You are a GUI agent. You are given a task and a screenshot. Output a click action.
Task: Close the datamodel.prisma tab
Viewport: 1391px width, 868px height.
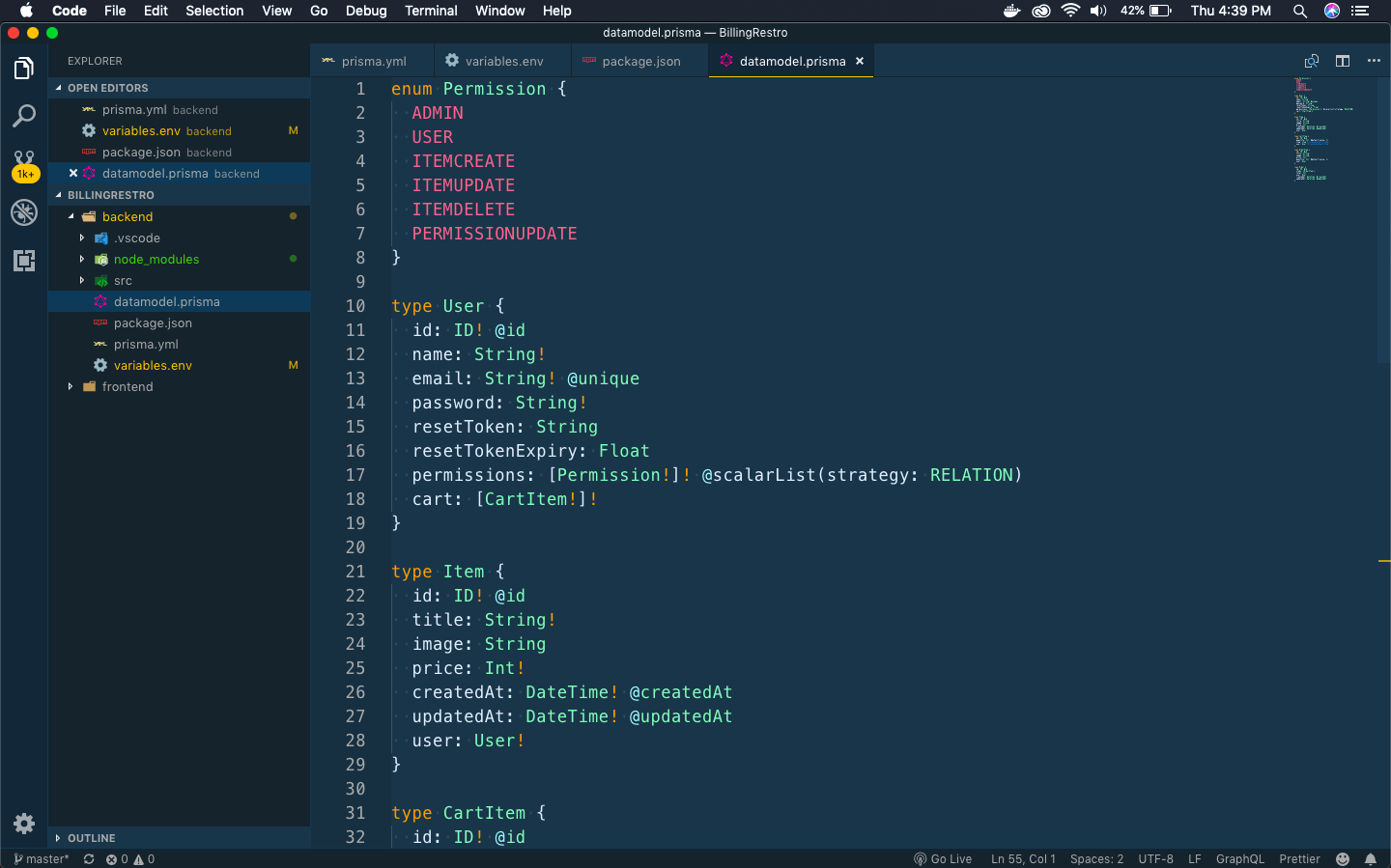tap(860, 61)
